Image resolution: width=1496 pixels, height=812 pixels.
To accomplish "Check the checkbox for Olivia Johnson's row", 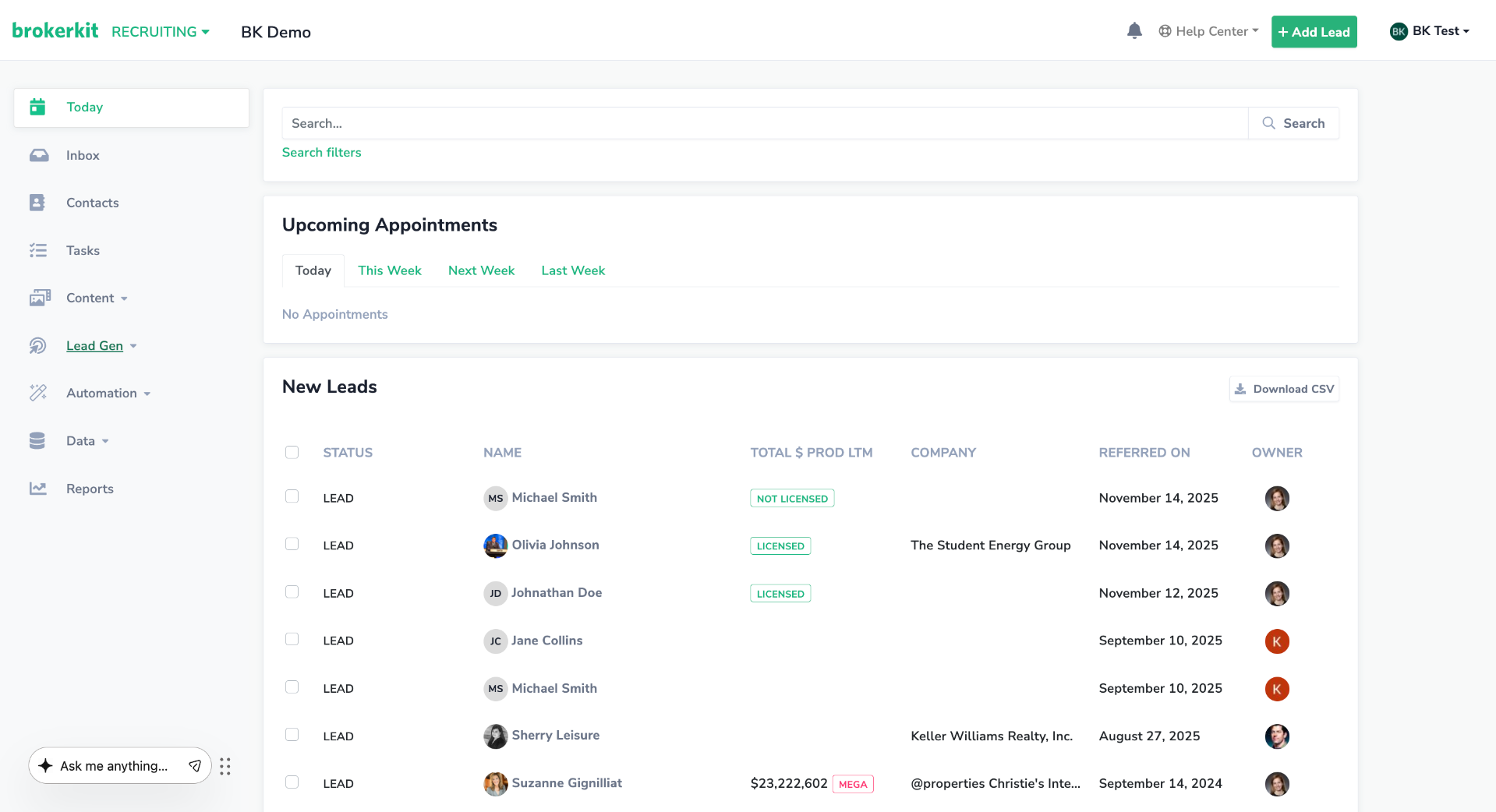I will coord(292,544).
